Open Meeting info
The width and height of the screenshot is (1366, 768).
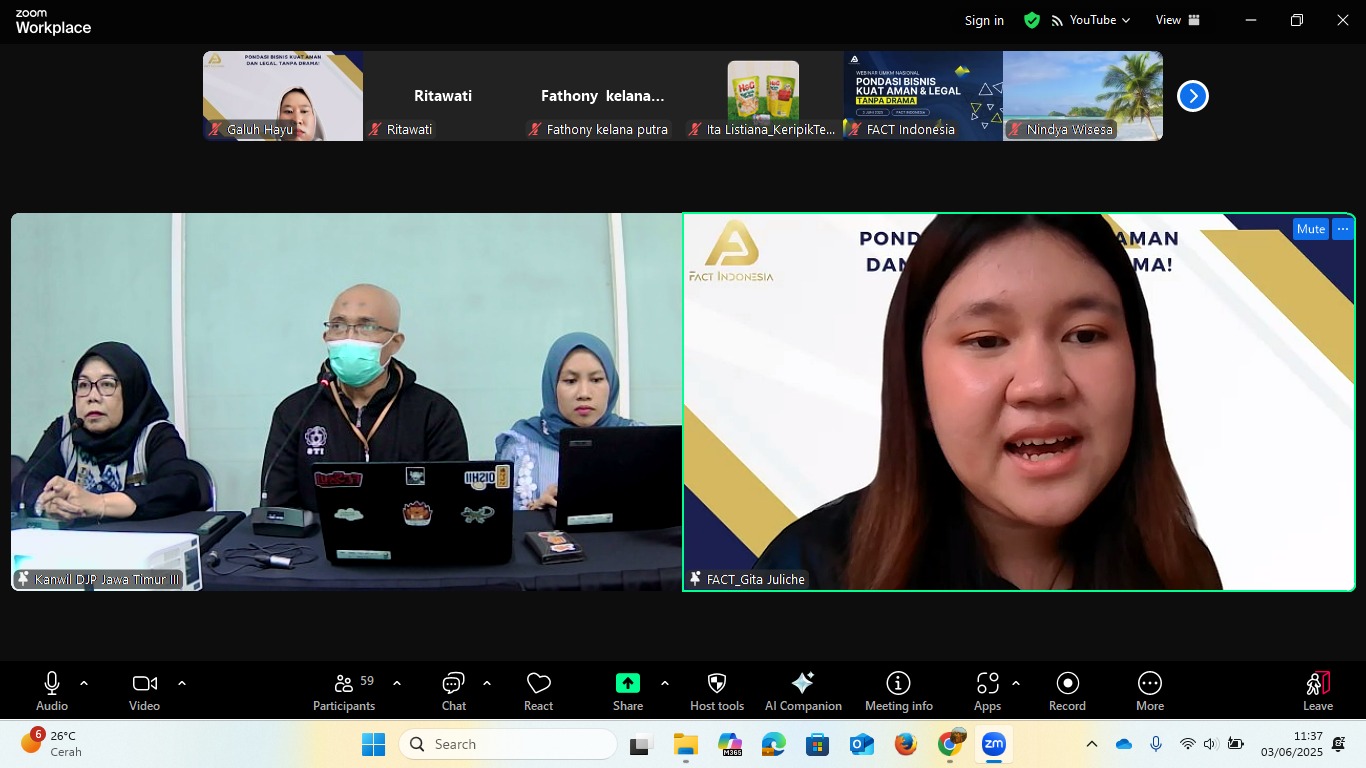tap(898, 690)
